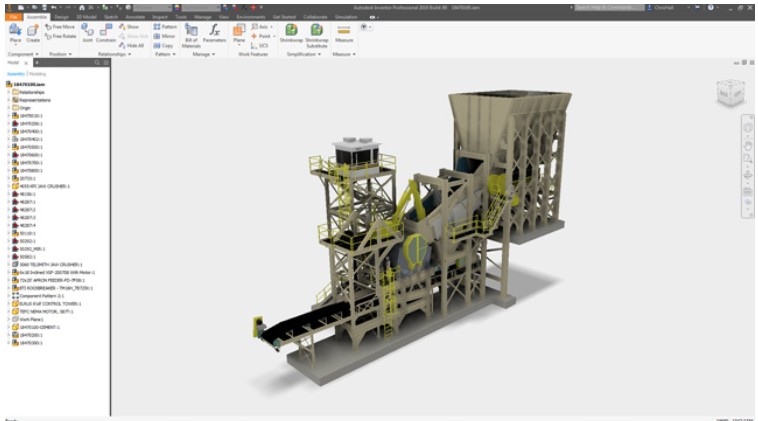Select the work Plane tool
This screenshot has height=421, width=758.
pyautogui.click(x=239, y=34)
